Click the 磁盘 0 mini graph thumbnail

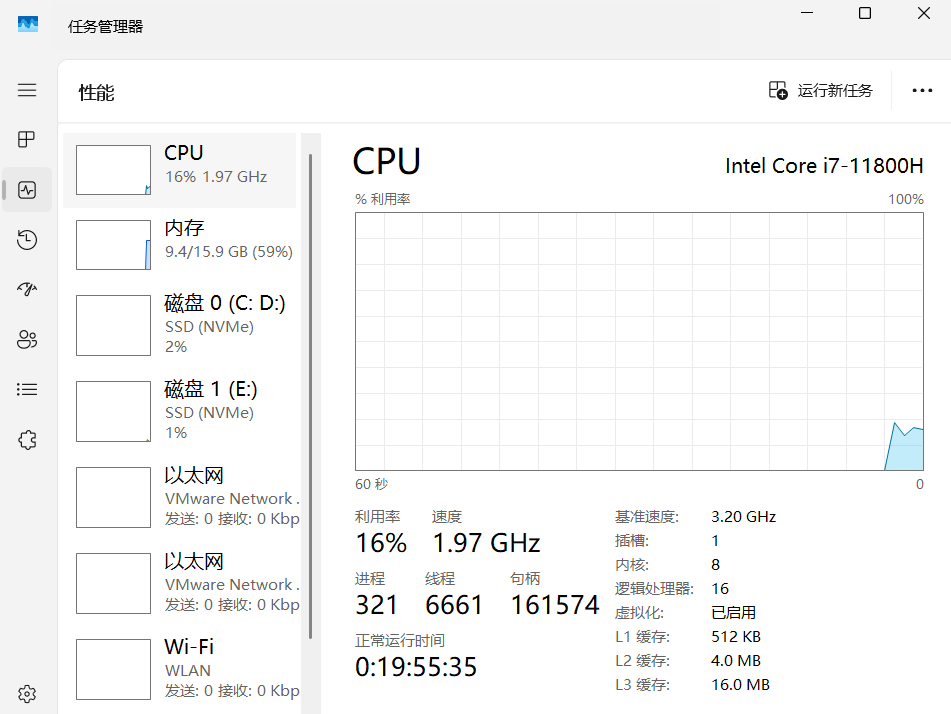coord(113,325)
